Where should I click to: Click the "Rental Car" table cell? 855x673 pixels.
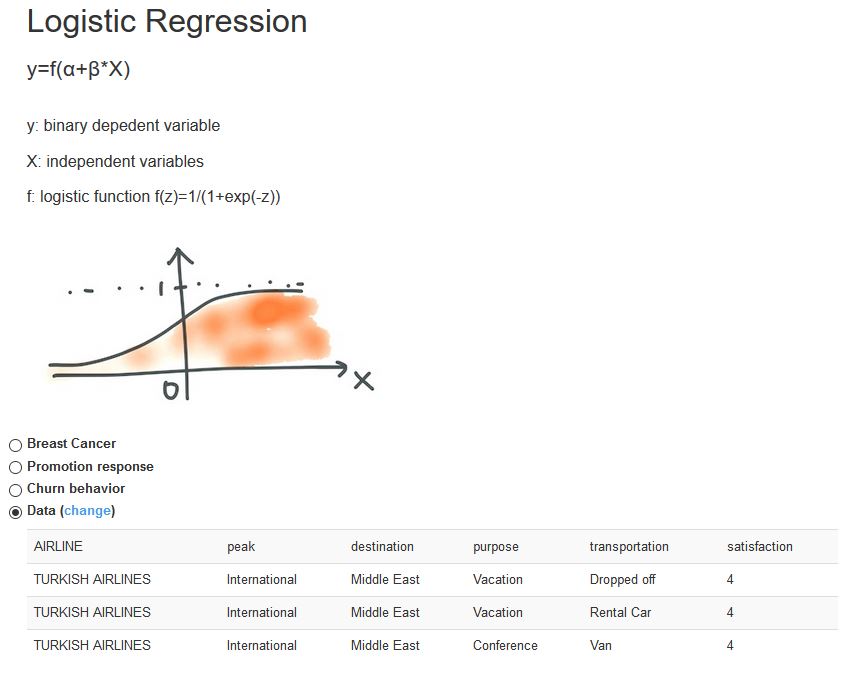click(x=620, y=612)
